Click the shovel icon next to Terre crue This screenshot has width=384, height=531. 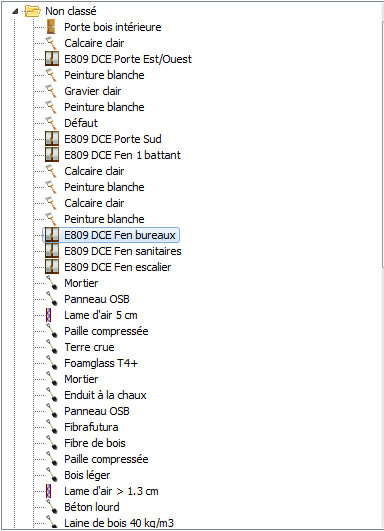pyautogui.click(x=52, y=347)
